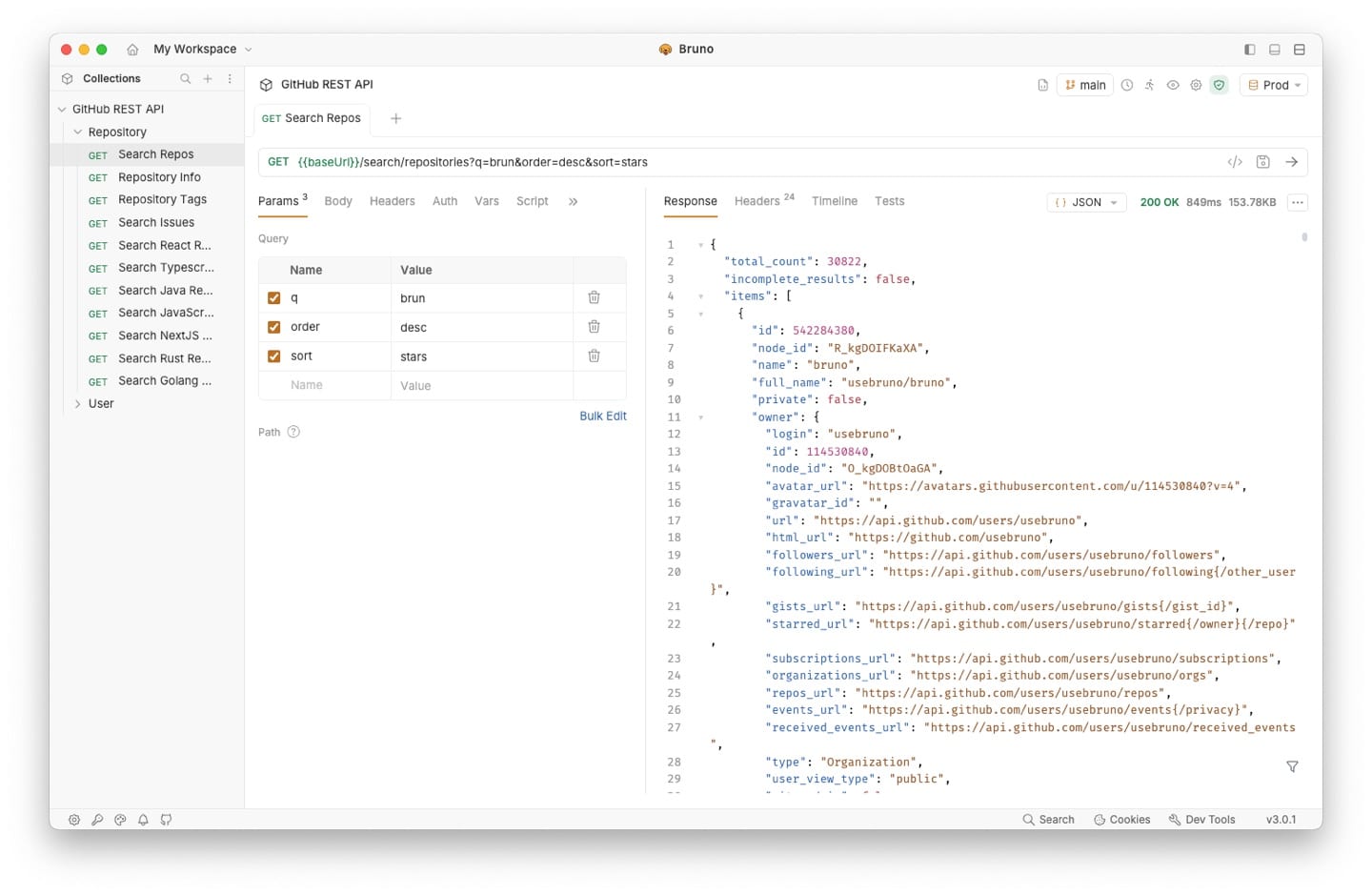Go to the home screen icon
Screen dimensions: 1372x895
pyautogui.click(x=132, y=50)
